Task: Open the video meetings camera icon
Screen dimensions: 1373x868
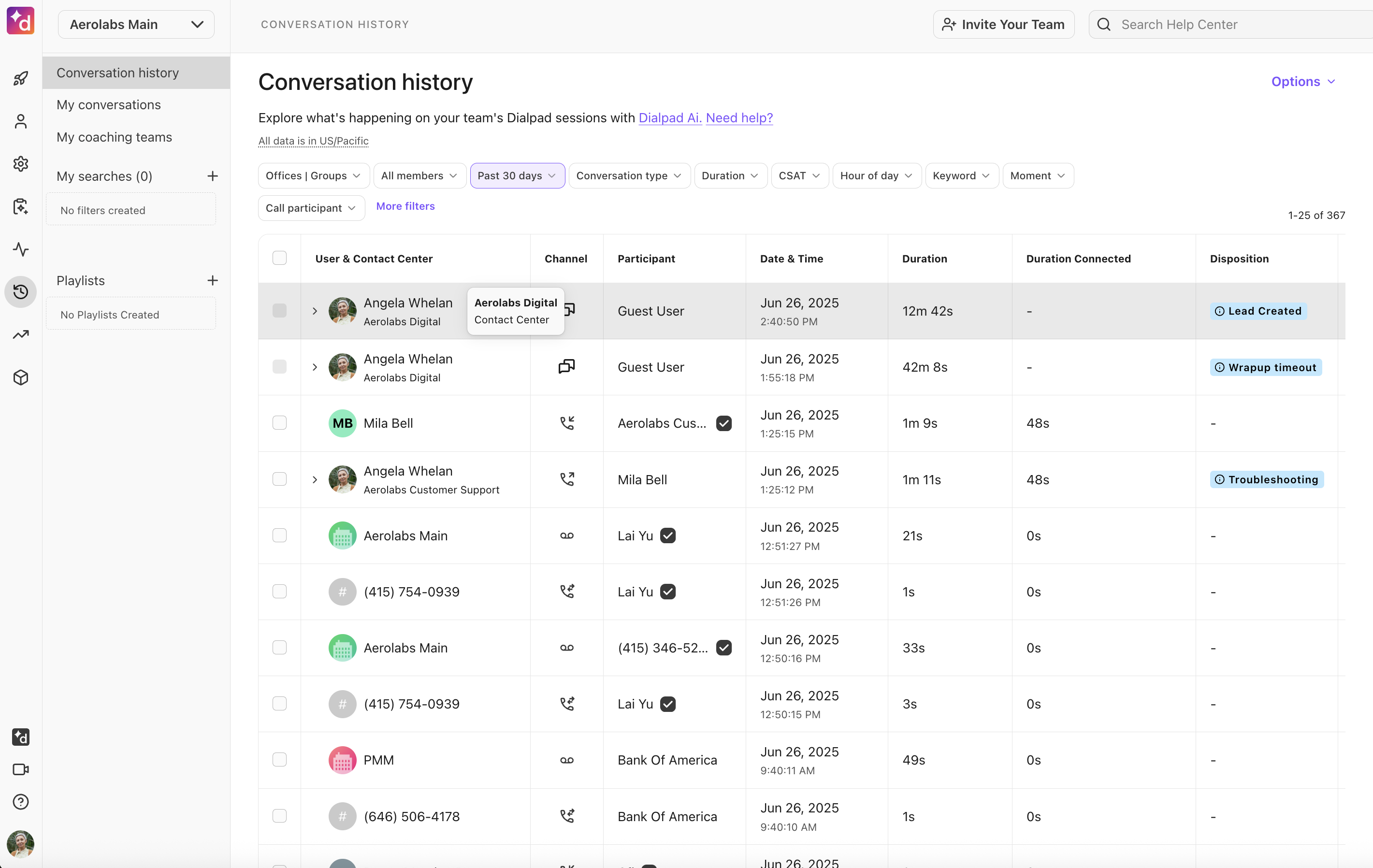Action: point(20,769)
